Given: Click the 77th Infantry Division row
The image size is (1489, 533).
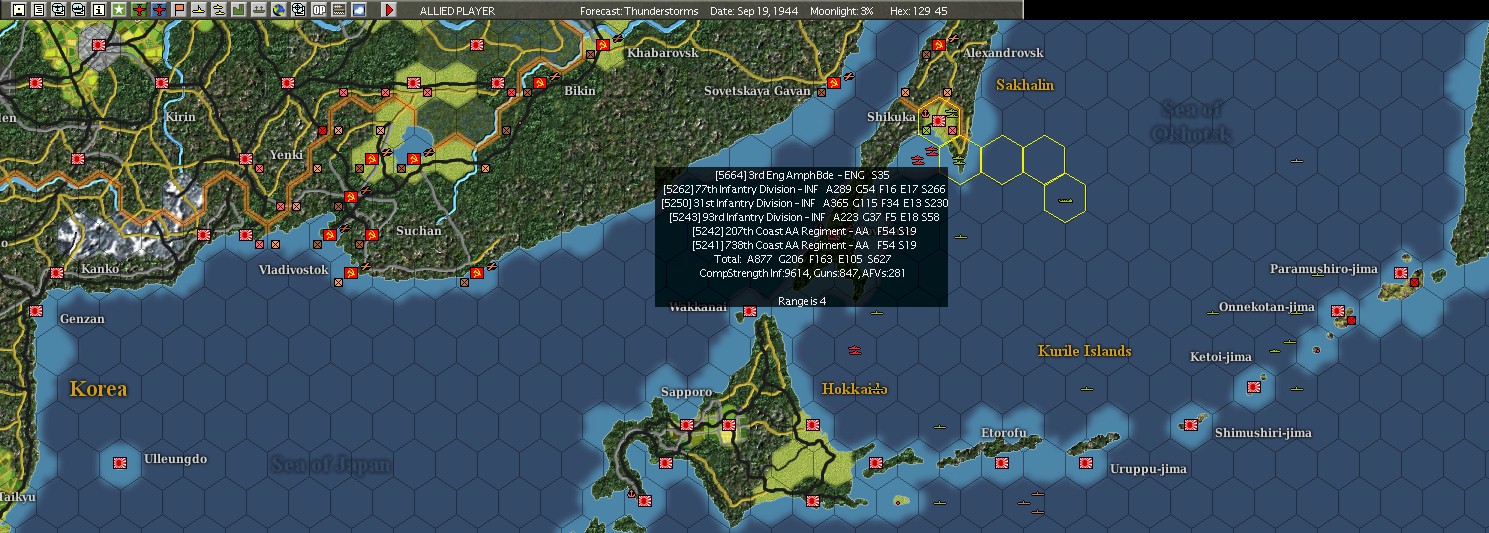Looking at the screenshot, I should [x=802, y=189].
